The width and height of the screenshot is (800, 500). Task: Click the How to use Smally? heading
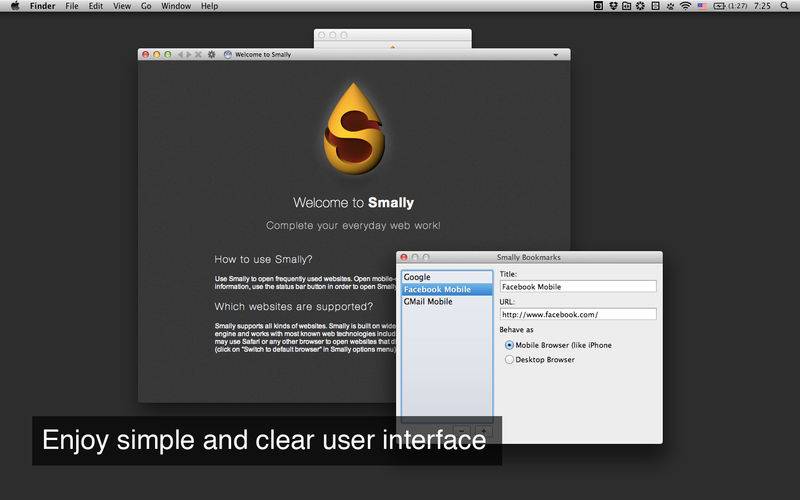coord(263,259)
